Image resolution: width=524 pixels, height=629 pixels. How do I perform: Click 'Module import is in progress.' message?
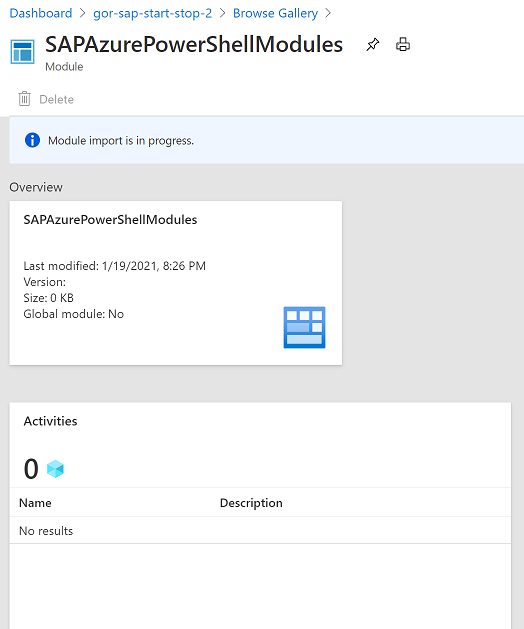click(x=121, y=141)
